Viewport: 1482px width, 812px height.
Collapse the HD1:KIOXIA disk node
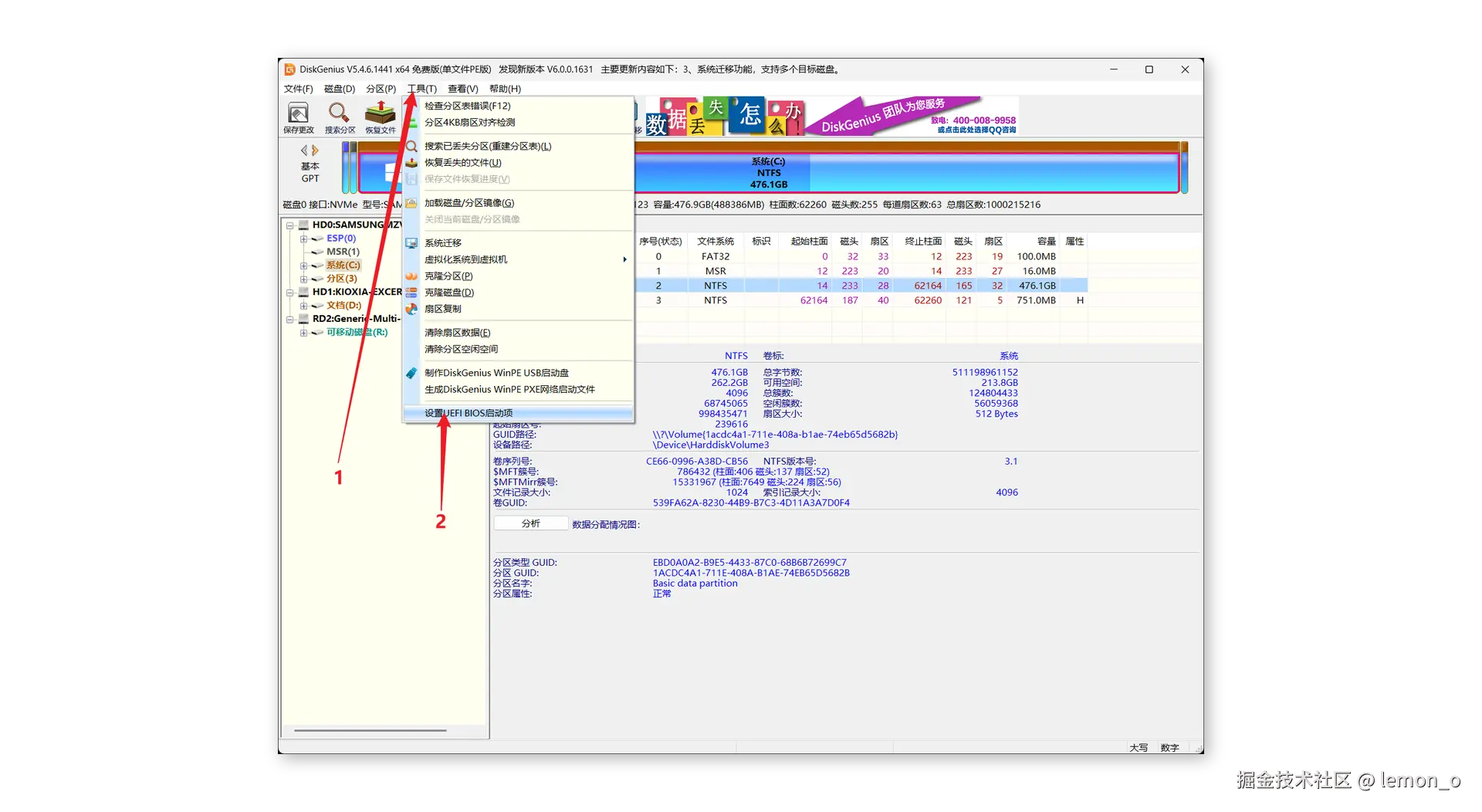point(290,293)
